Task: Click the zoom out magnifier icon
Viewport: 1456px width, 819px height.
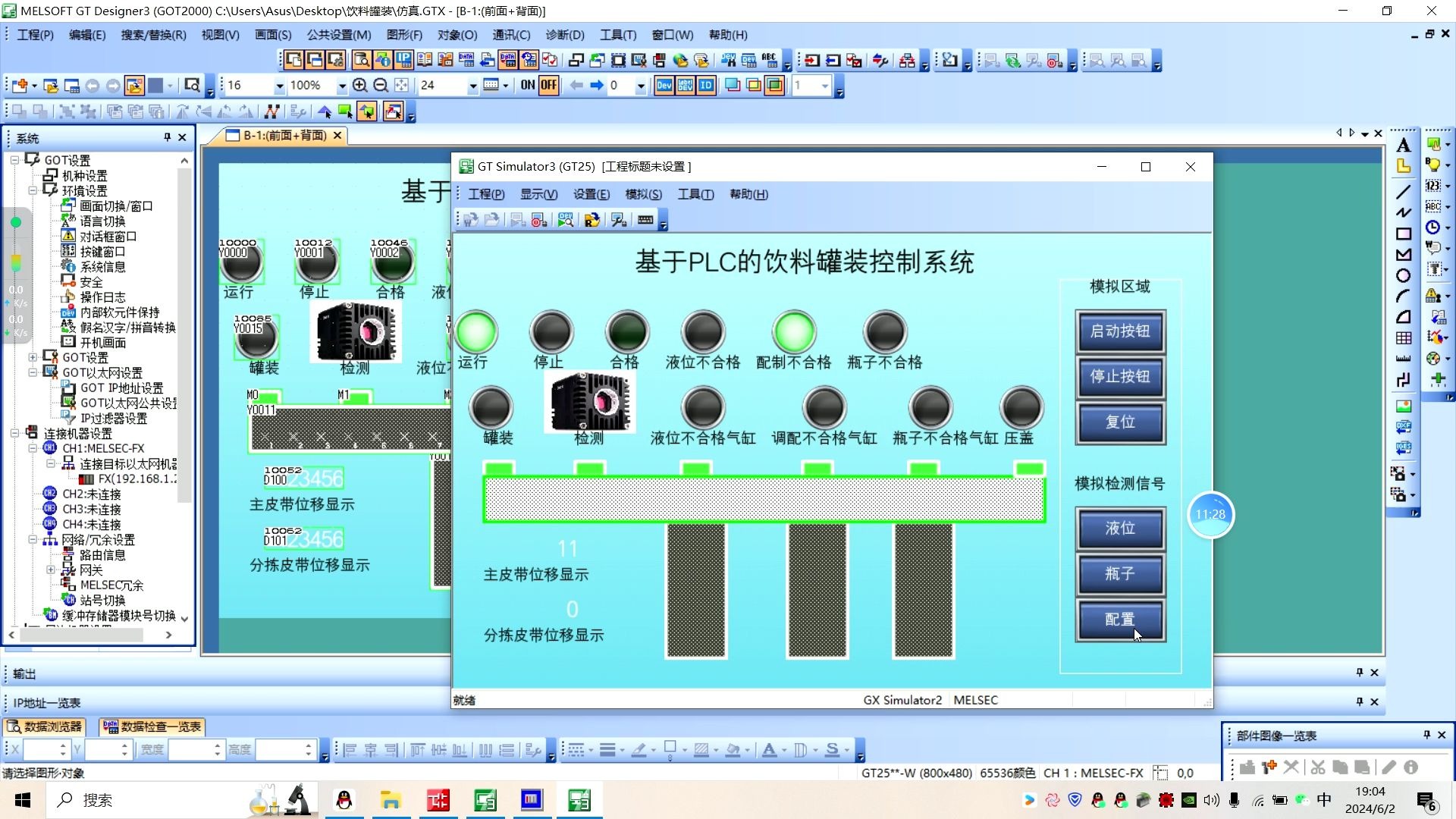Action: click(381, 86)
